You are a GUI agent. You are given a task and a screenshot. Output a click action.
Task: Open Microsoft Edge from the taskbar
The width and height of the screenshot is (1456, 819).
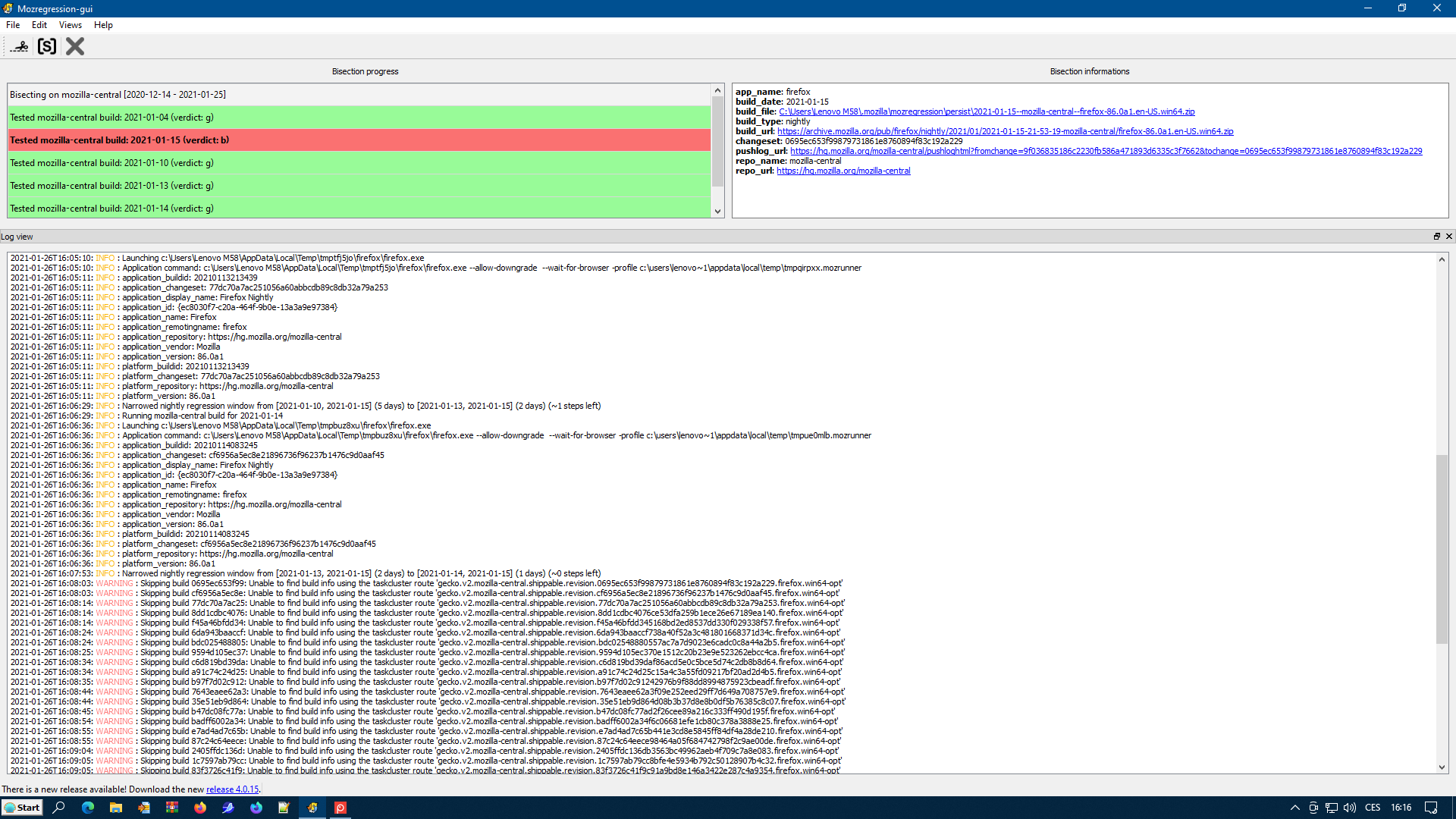pyautogui.click(x=88, y=808)
